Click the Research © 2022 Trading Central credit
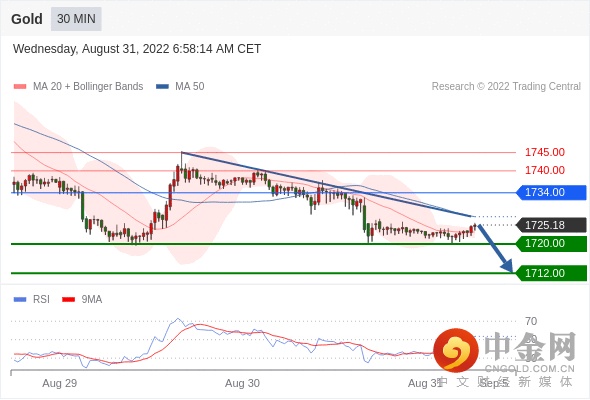The width and height of the screenshot is (590, 400). click(506, 87)
